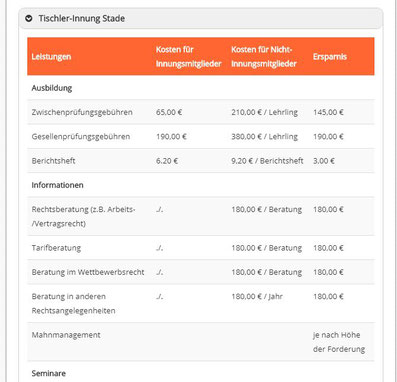Click the Gesellenprüfungsgebühren row label
The image size is (397, 382).
81,136
